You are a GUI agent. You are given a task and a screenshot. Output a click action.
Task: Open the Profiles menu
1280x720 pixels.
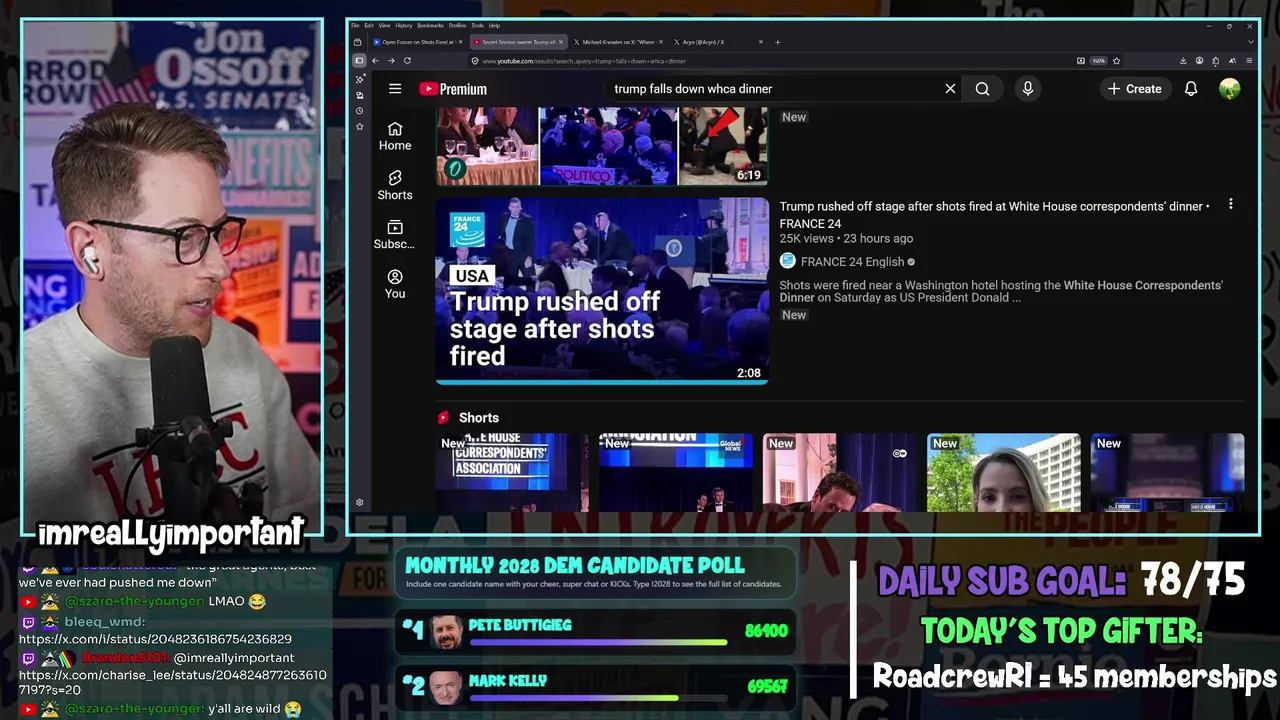coord(457,25)
